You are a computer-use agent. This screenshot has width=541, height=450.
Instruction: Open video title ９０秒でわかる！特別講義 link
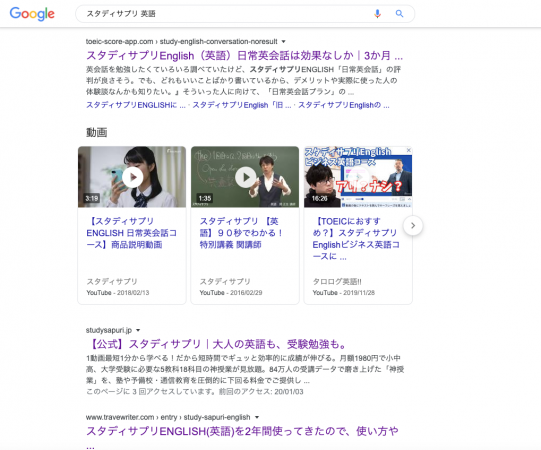pyautogui.click(x=242, y=233)
